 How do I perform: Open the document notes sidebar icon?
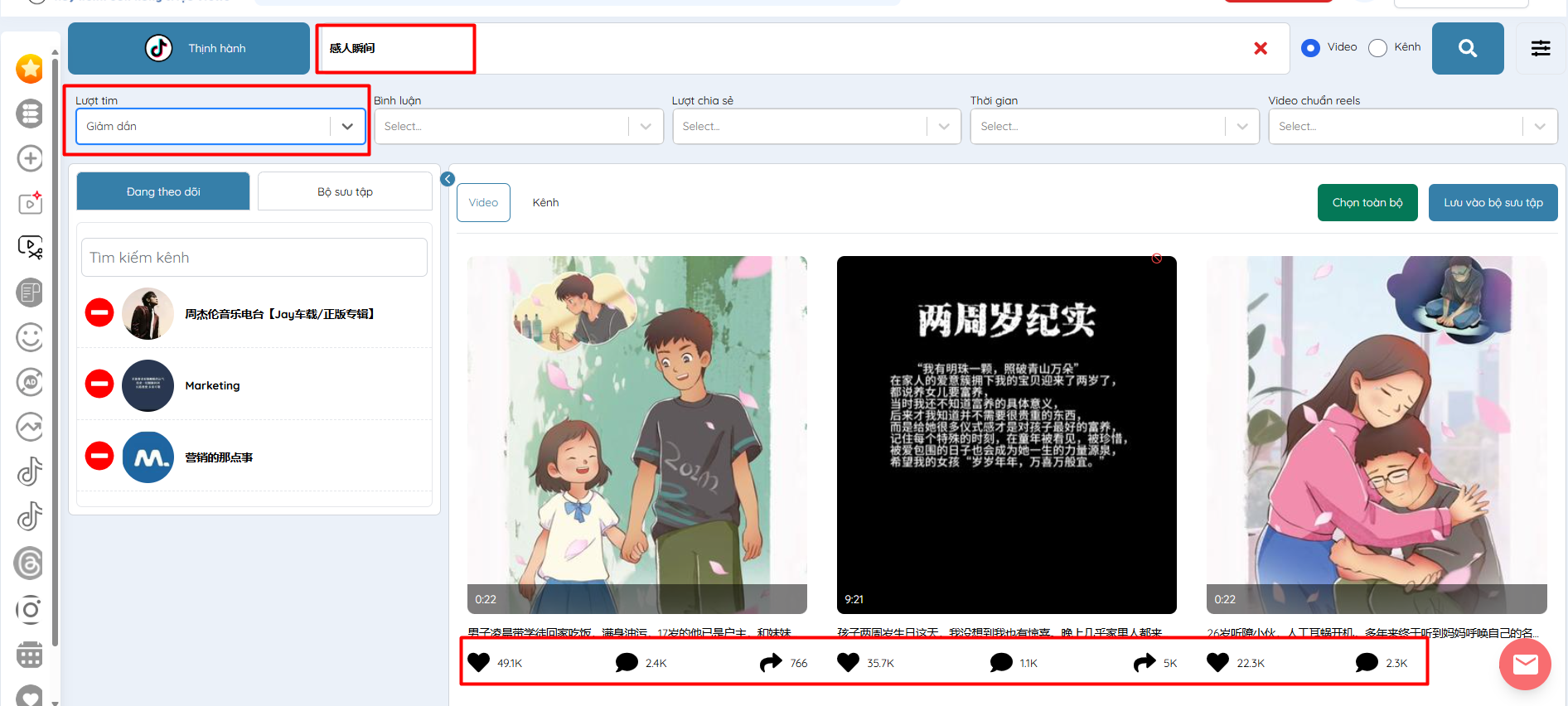pos(30,293)
